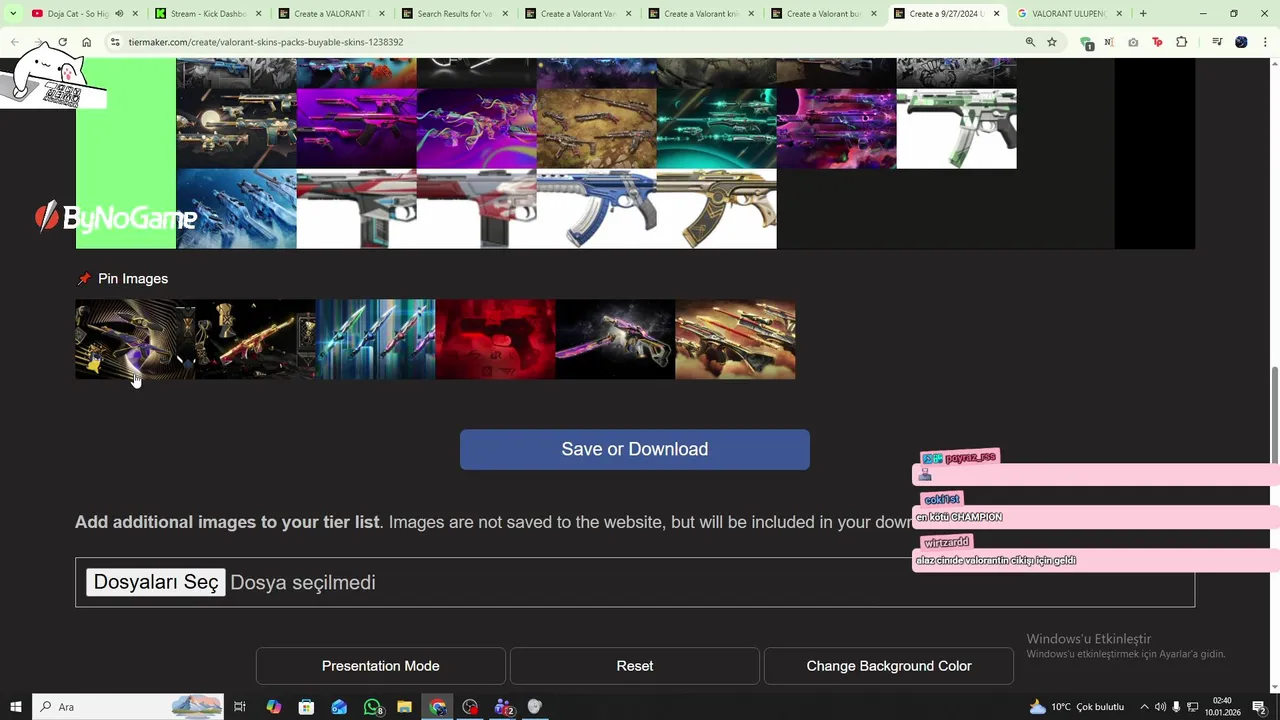
Task: Select the gold skins on orange thumbnail
Action: 735,339
